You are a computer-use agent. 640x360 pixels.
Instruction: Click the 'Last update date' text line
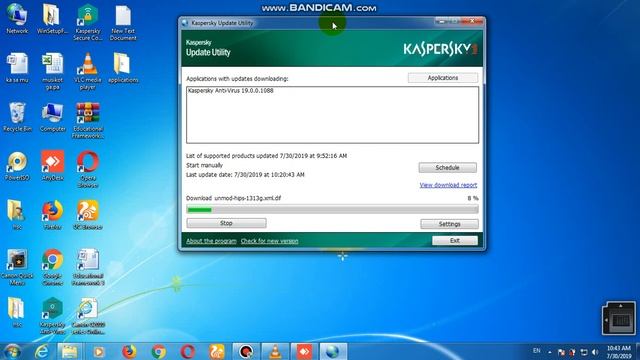(245, 174)
